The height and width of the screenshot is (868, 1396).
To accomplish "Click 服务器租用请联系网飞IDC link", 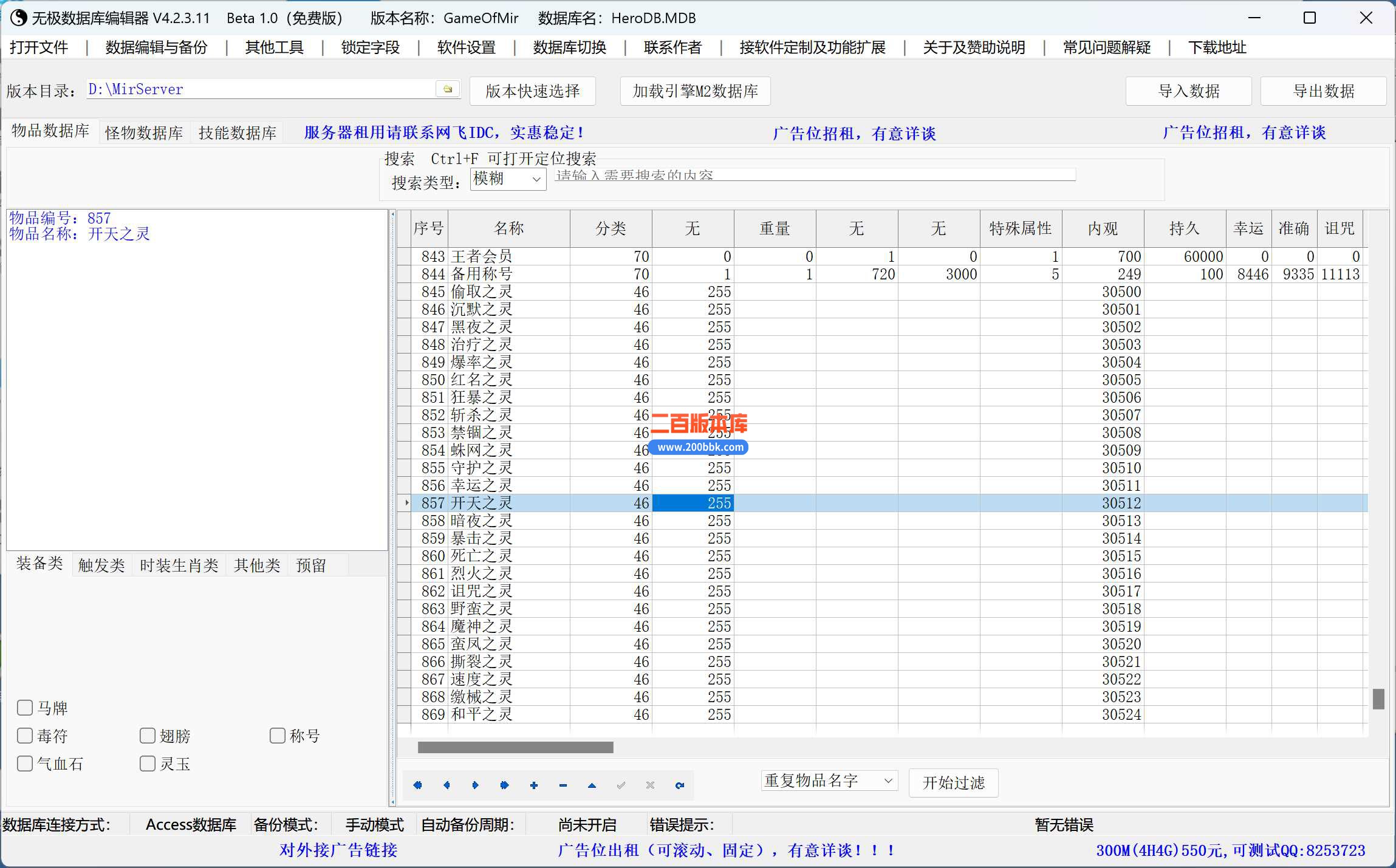I will [x=444, y=132].
